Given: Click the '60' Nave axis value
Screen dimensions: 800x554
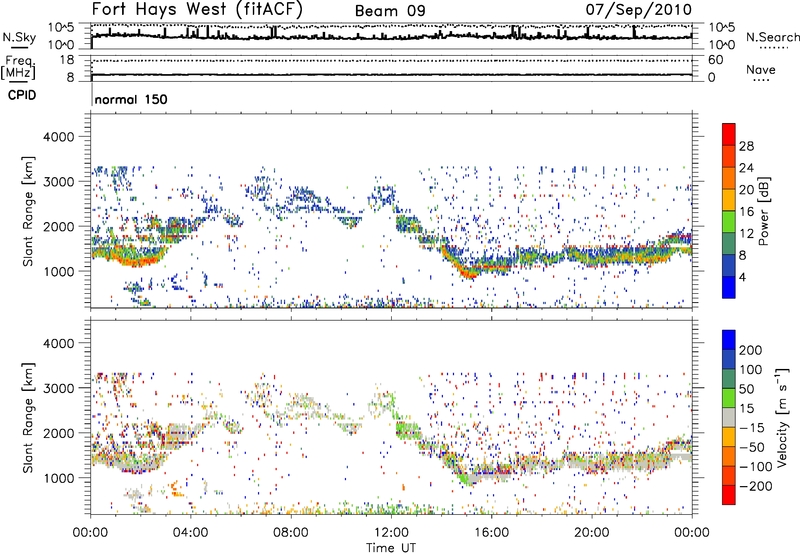Looking at the screenshot, I should (x=715, y=60).
